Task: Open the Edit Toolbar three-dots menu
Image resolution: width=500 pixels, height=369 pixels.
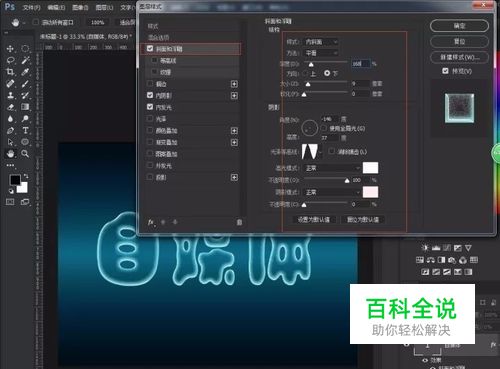Action: pyautogui.click(x=10, y=165)
